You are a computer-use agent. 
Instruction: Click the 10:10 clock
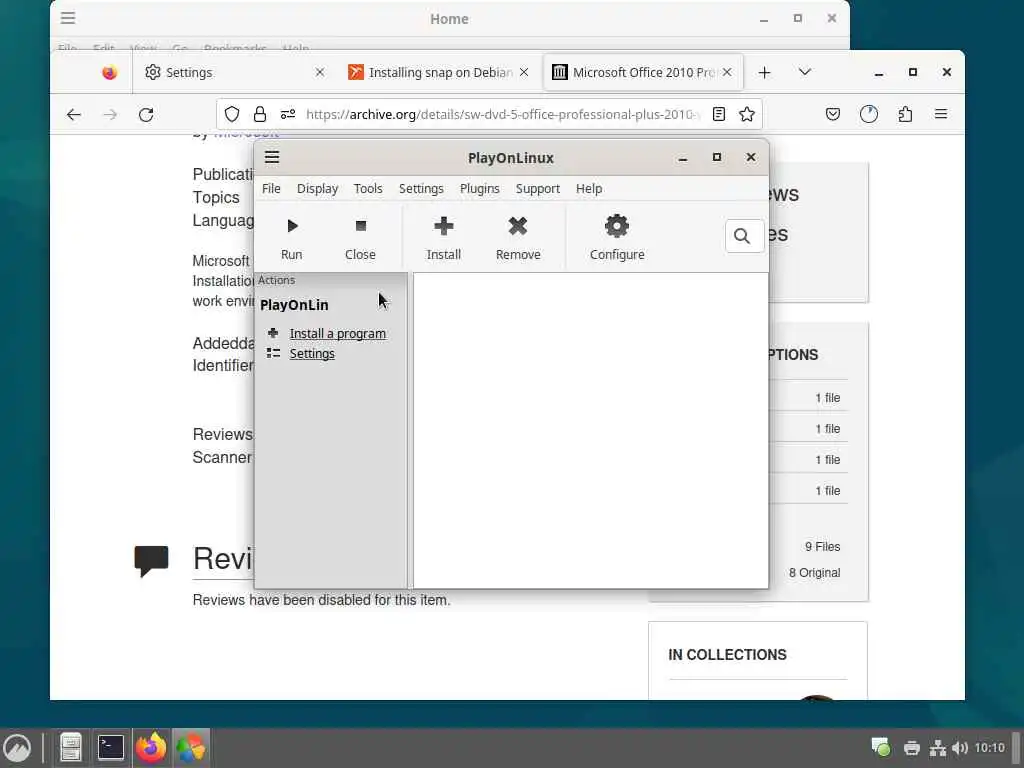(x=989, y=748)
